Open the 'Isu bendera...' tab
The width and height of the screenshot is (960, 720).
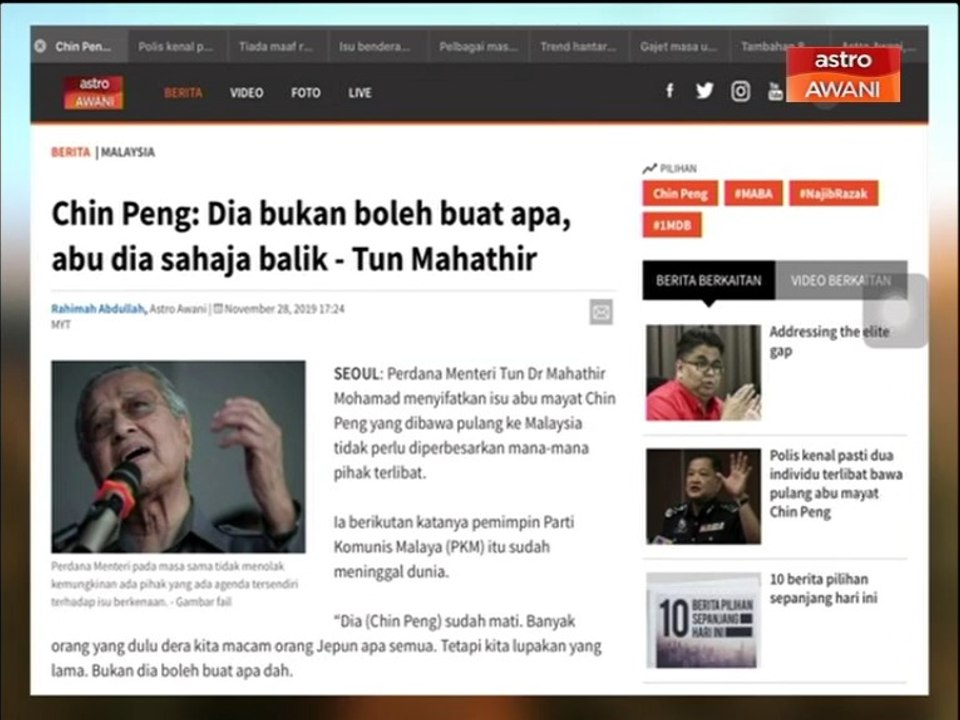point(375,47)
